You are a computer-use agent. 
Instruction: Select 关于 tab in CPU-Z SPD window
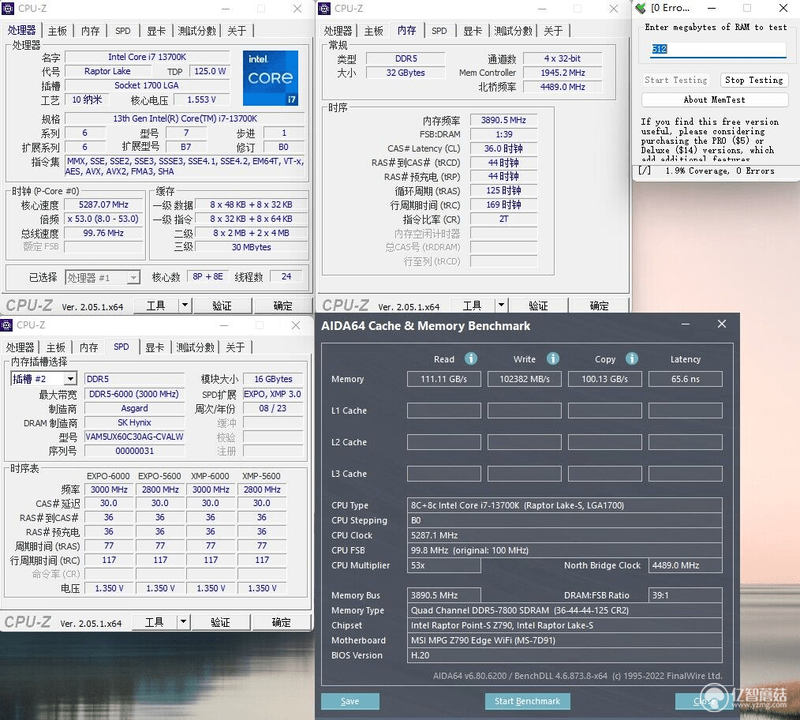click(235, 347)
